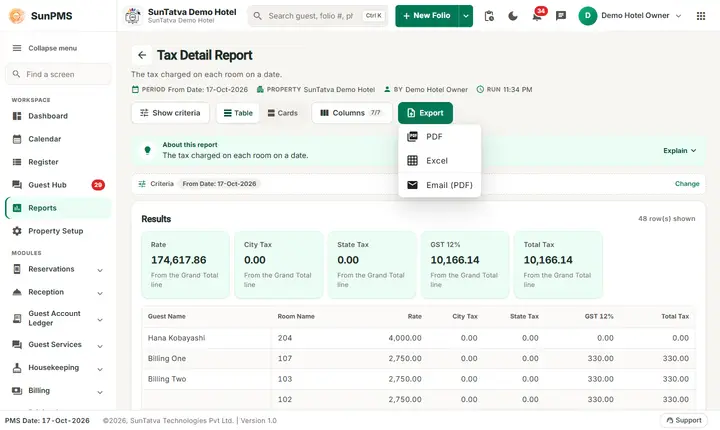Collapse menu using hamburger icon

[17, 48]
